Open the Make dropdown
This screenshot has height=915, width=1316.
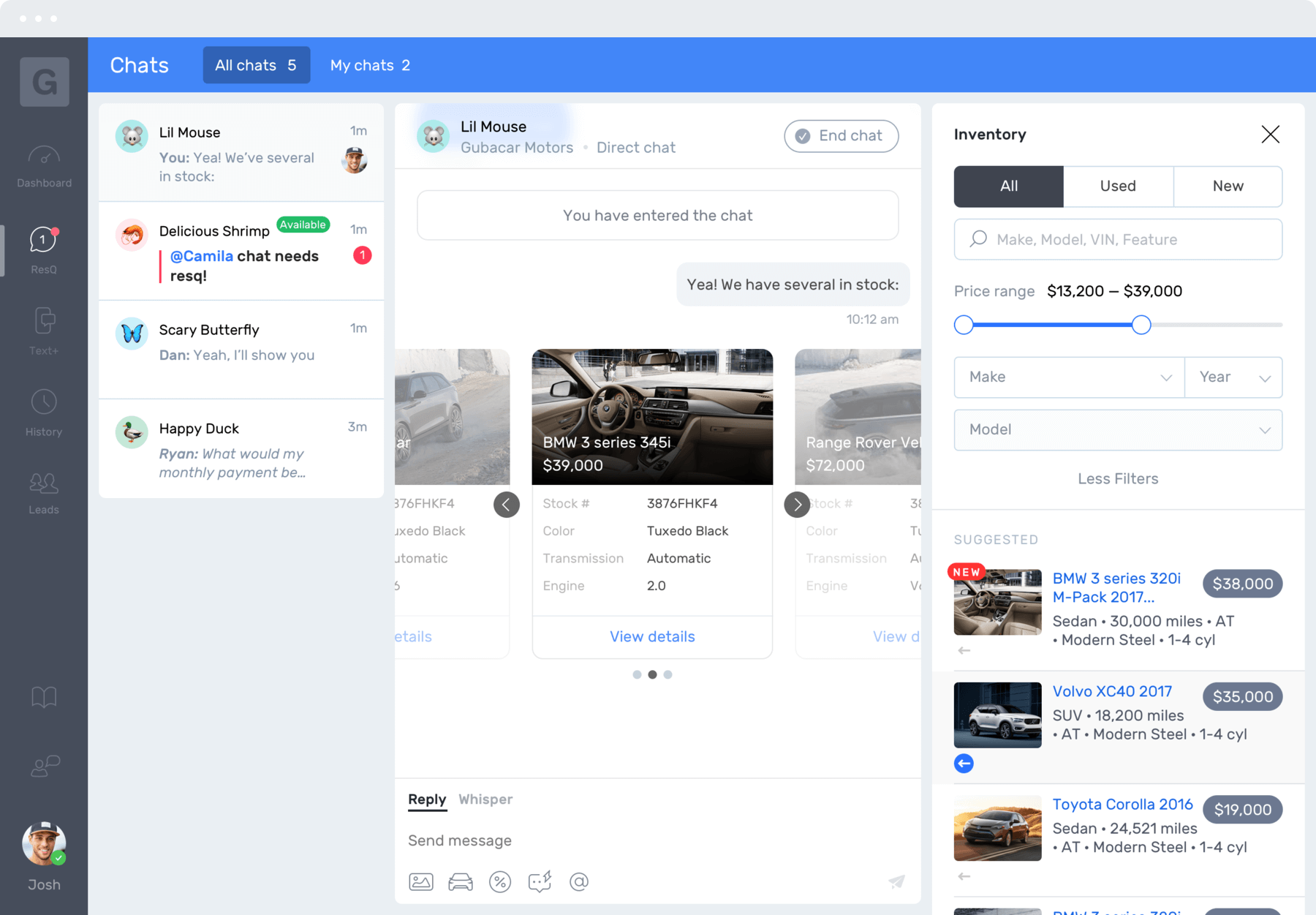(1069, 377)
